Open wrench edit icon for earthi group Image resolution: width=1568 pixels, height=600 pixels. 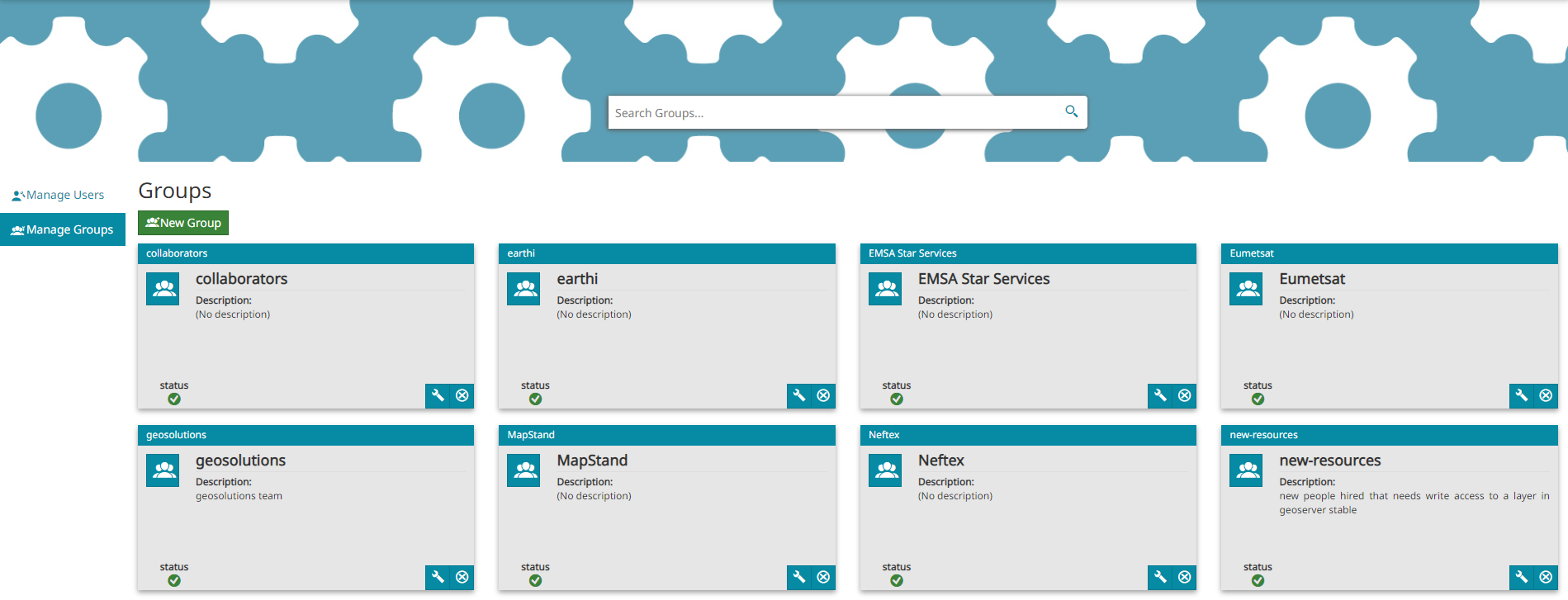tap(798, 396)
